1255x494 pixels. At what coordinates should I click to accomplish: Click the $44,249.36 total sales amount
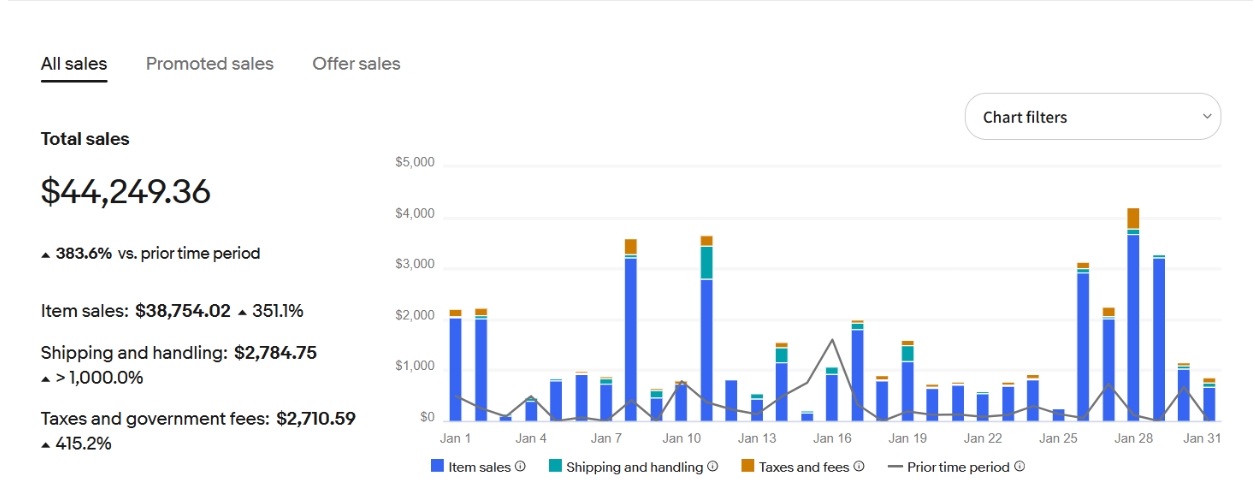(126, 191)
